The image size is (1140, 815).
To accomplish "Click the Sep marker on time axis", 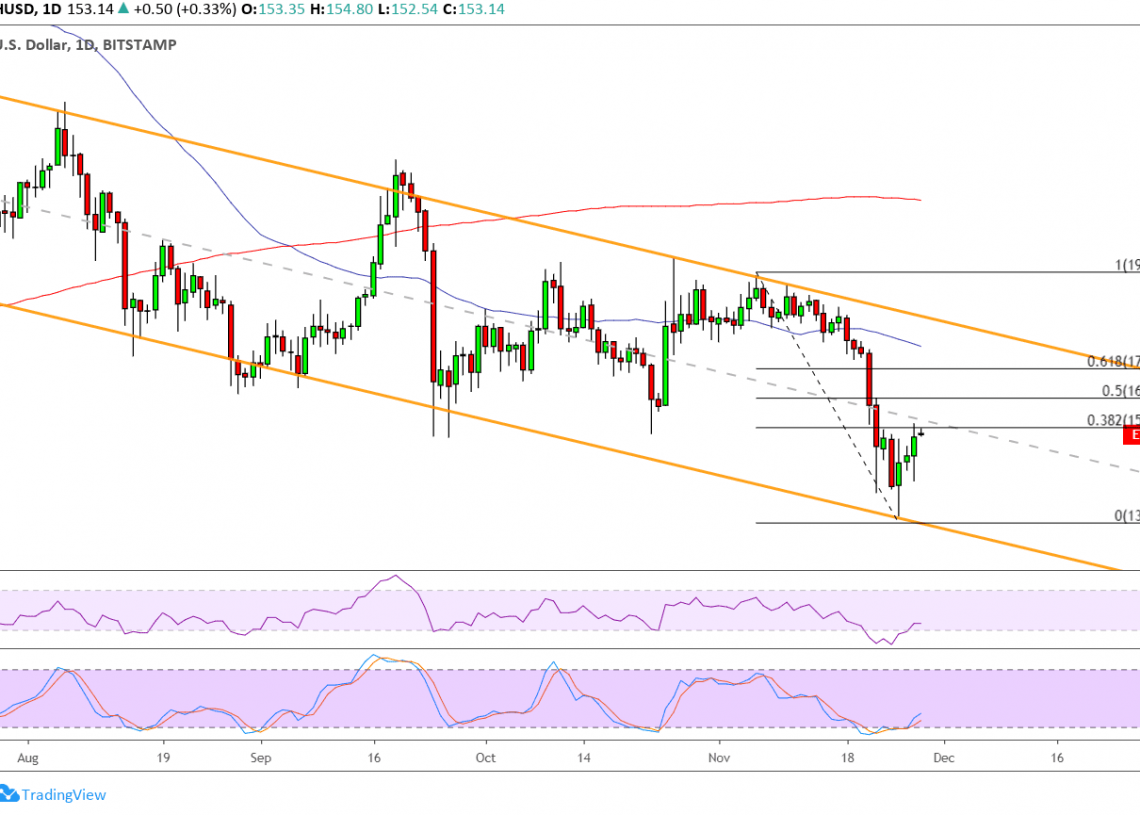I will tap(260, 758).
